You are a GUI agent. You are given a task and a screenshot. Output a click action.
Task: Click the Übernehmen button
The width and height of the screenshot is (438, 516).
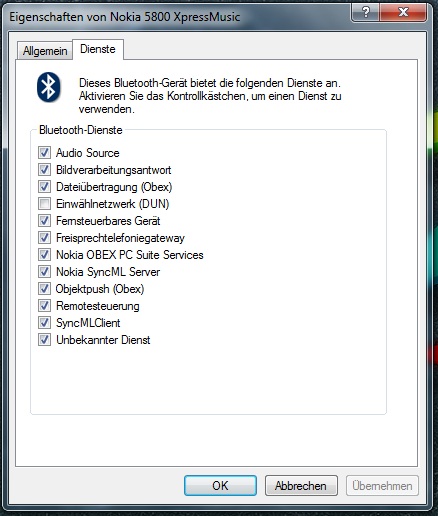(382, 486)
